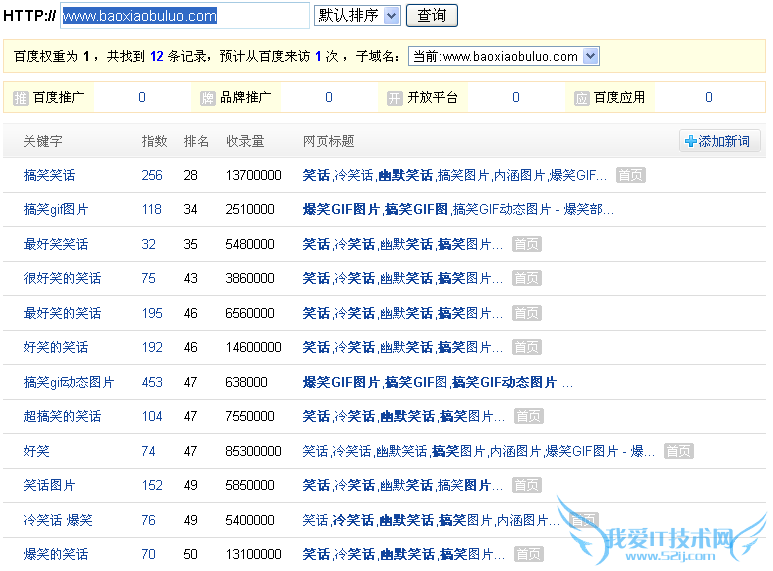Click the 12 records count link
The height and width of the screenshot is (571, 773).
tap(157, 57)
